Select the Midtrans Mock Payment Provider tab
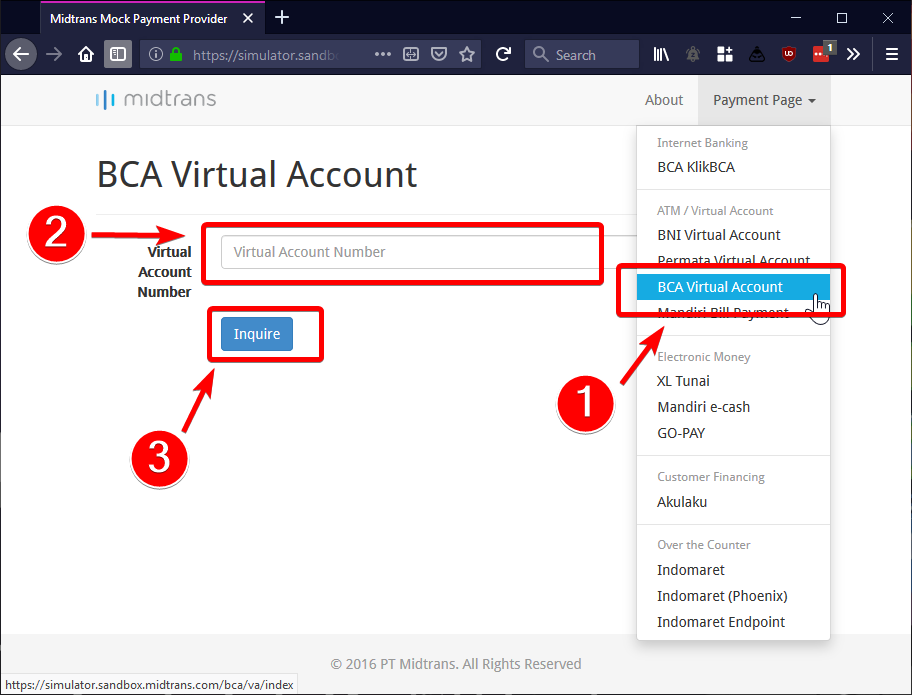 coord(152,18)
